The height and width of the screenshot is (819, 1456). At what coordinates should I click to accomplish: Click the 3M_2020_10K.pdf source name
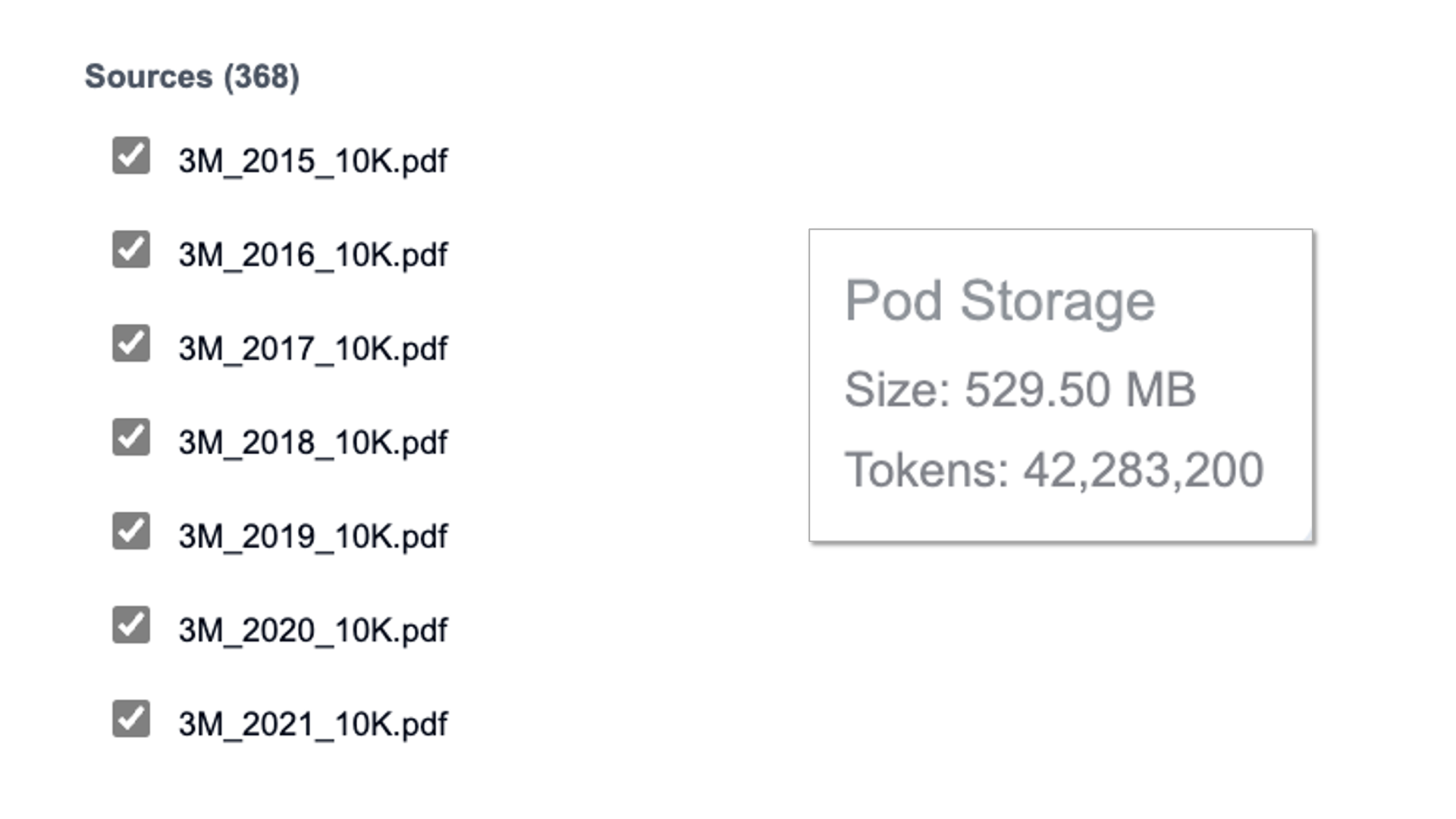[x=312, y=630]
